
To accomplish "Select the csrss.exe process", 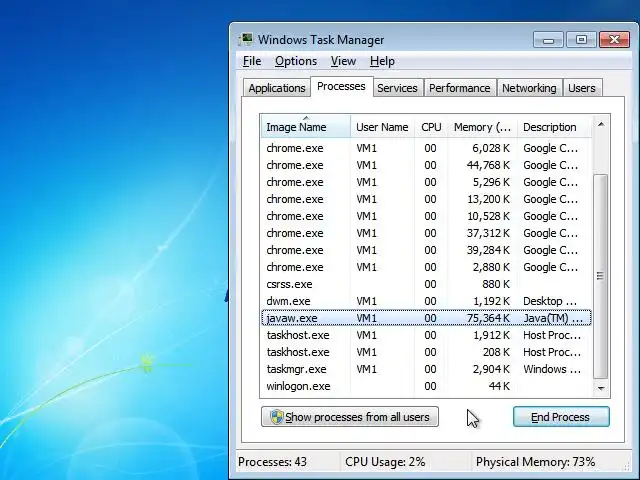I will (426, 284).
